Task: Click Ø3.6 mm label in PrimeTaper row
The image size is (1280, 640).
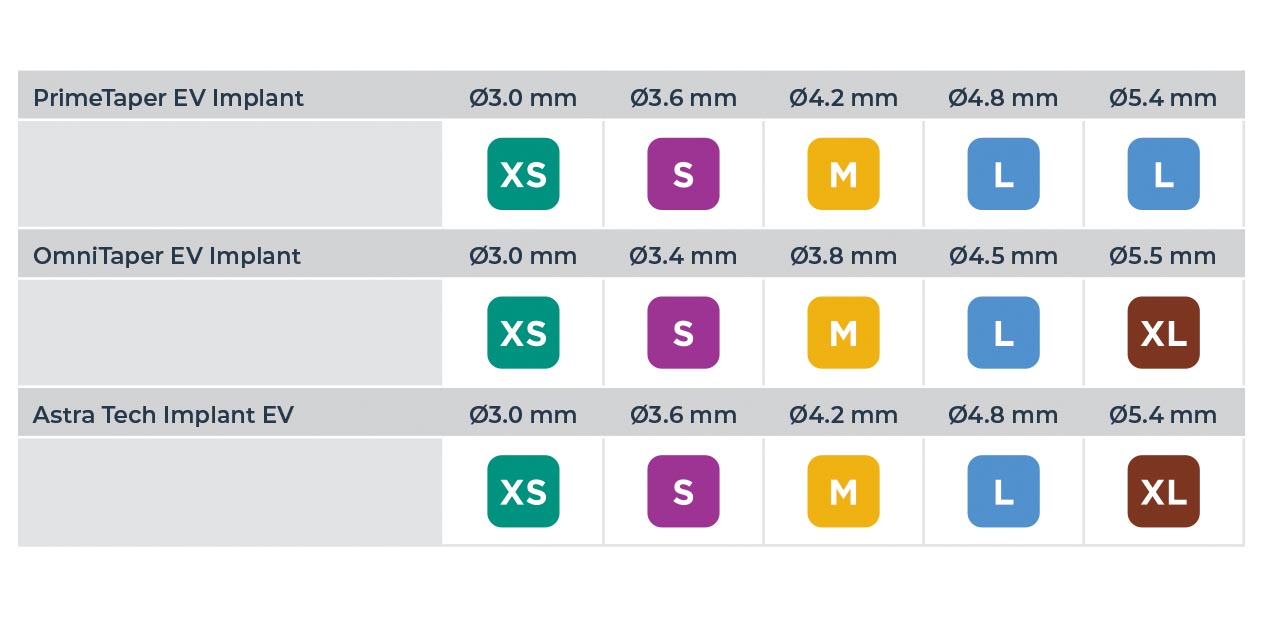Action: 683,98
